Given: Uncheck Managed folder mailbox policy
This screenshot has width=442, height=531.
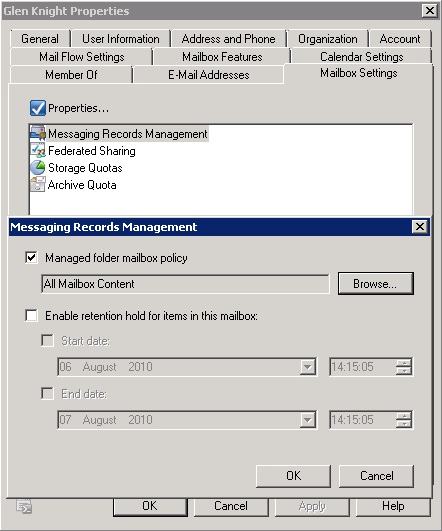Looking at the screenshot, I should [x=31, y=258].
